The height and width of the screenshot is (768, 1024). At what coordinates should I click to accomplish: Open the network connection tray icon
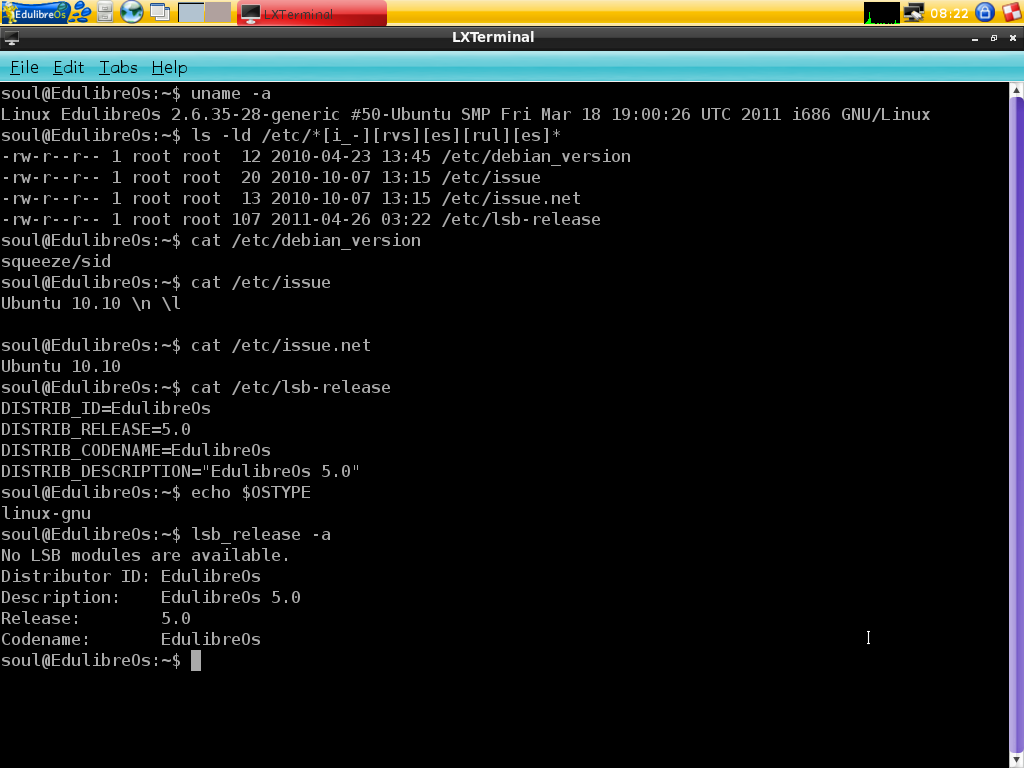[x=914, y=13]
